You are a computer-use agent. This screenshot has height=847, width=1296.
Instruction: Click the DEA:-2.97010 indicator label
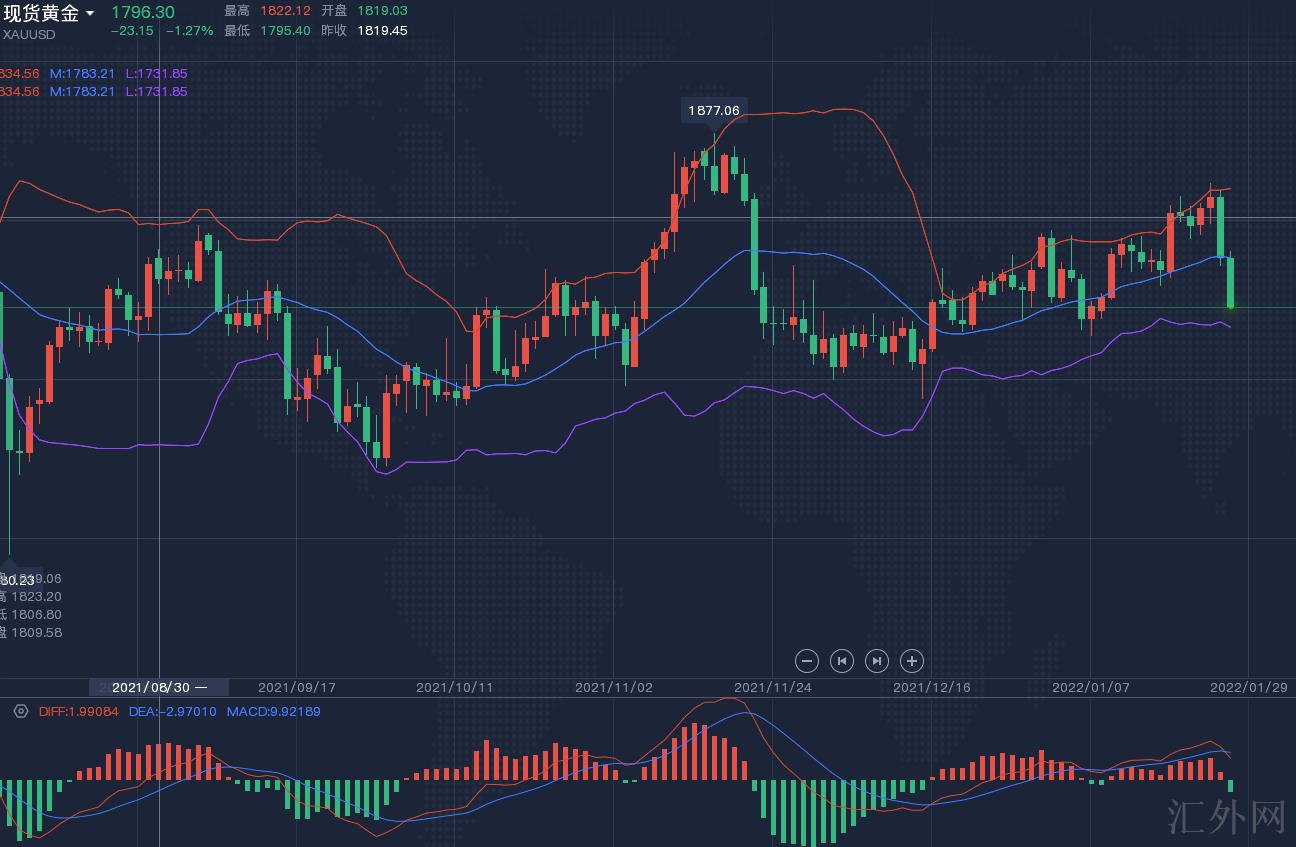172,711
